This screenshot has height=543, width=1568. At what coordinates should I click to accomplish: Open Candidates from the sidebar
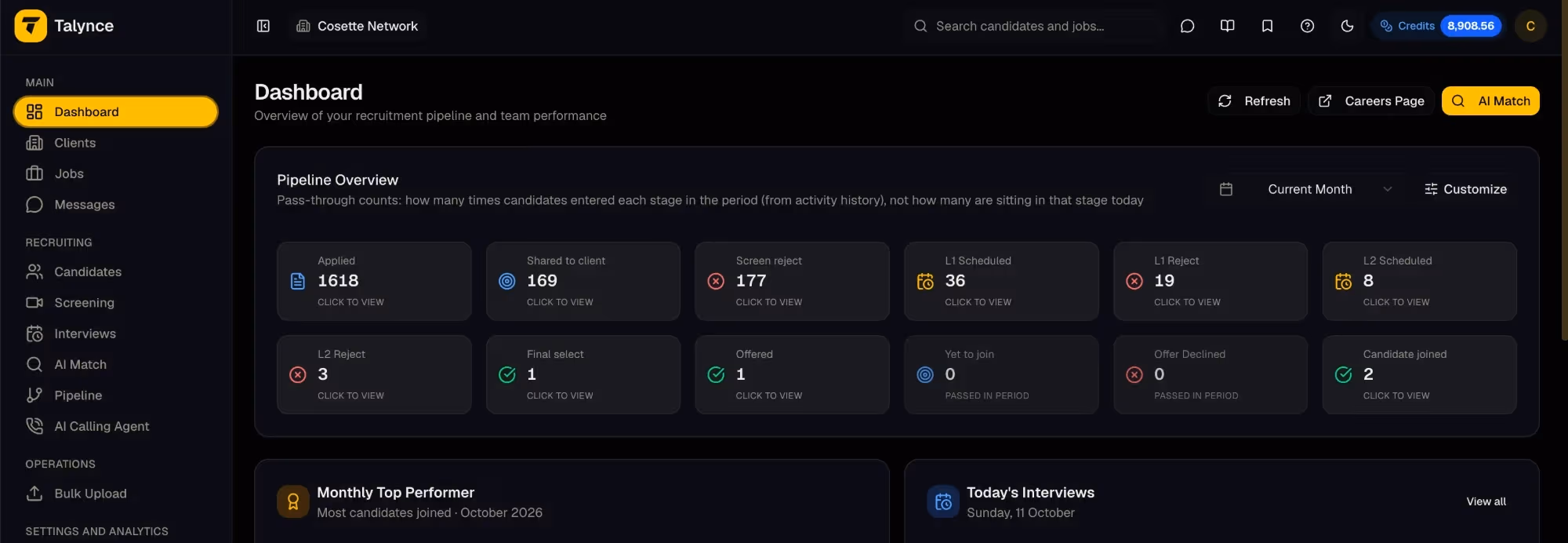click(x=115, y=271)
